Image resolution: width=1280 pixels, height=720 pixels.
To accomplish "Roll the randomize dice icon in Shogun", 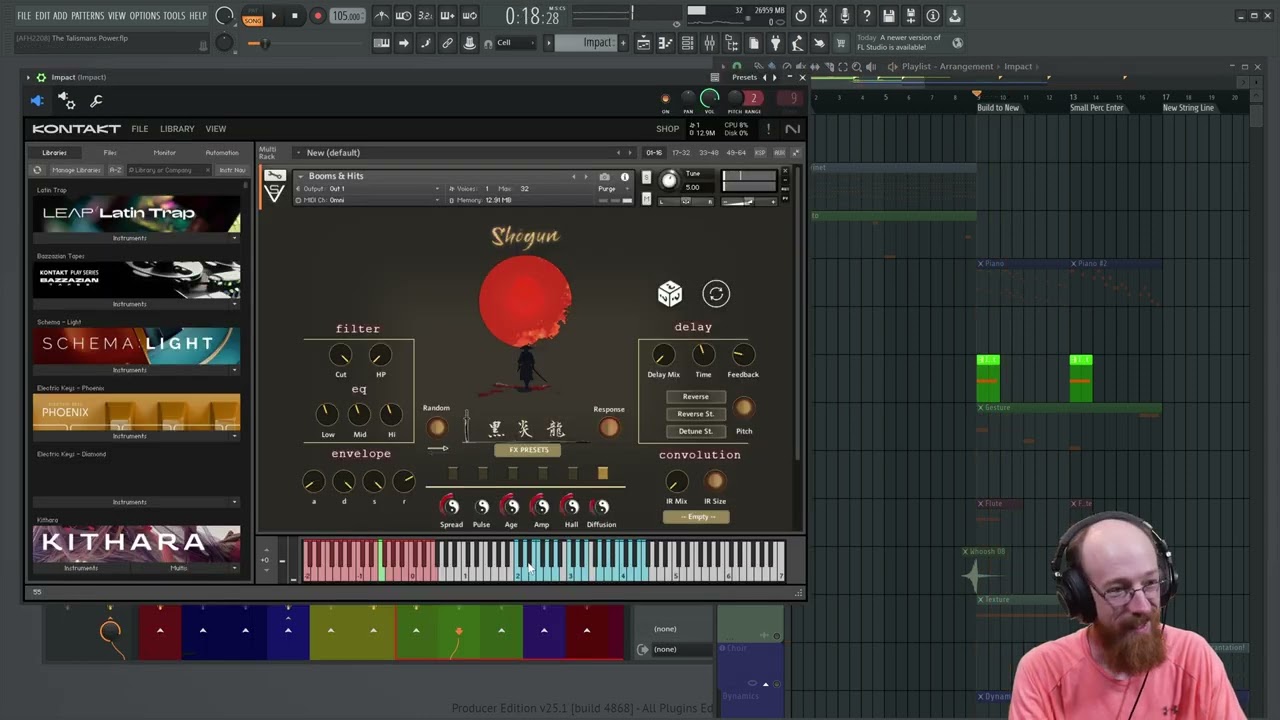I will 669,293.
